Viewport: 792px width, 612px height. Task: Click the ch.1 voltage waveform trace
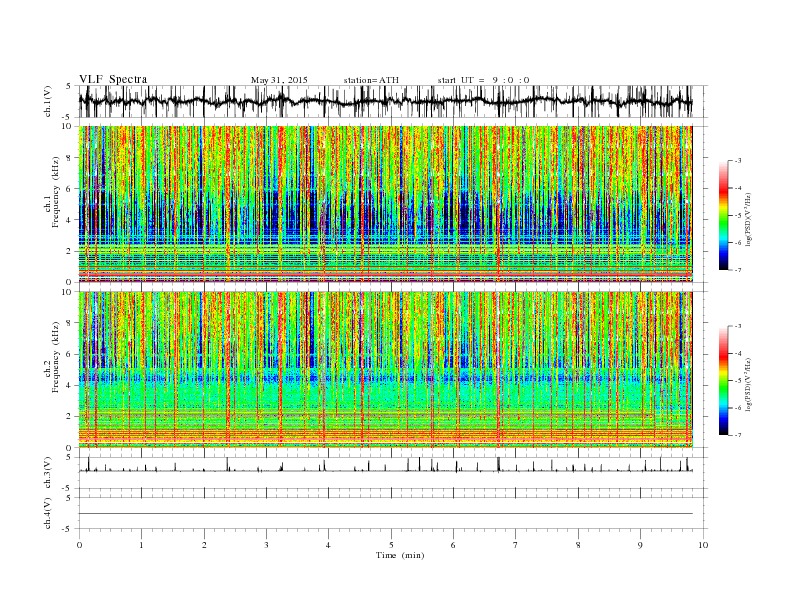[x=385, y=101]
